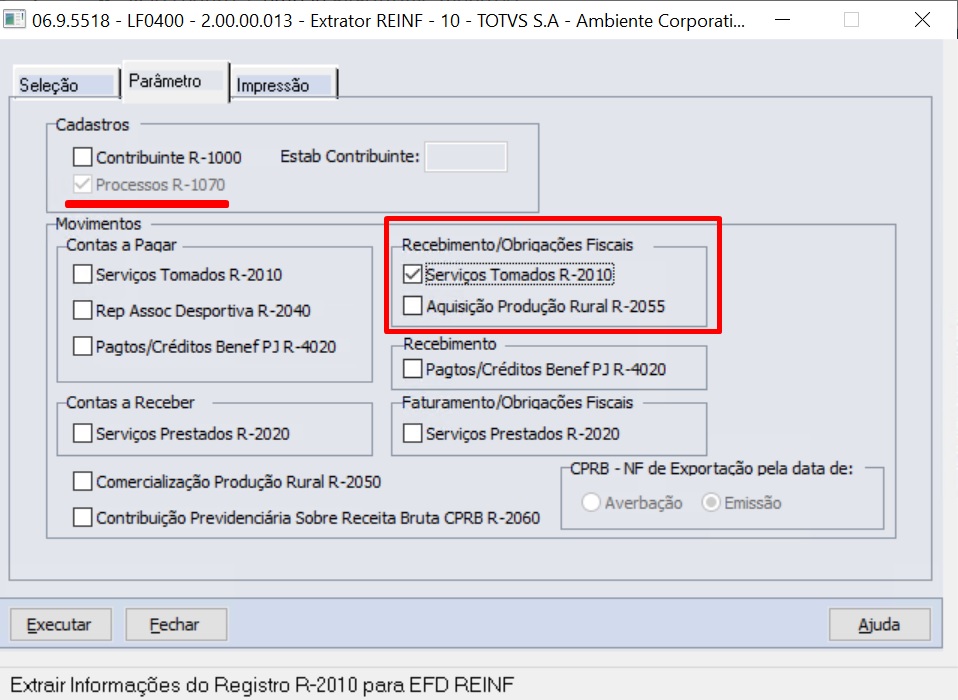Click the Fechar button
The height and width of the screenshot is (700, 958).
click(176, 624)
